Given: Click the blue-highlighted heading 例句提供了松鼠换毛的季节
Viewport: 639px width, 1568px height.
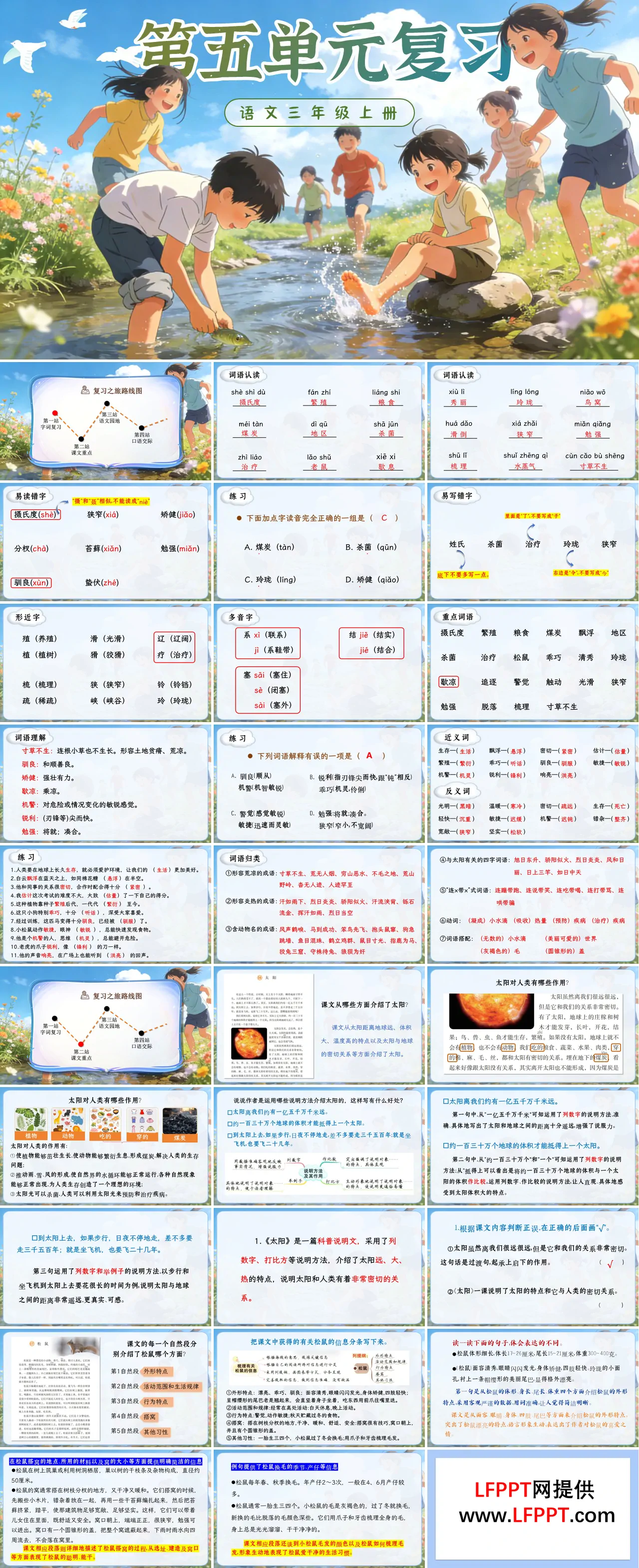Looking at the screenshot, I should click(x=284, y=1466).
